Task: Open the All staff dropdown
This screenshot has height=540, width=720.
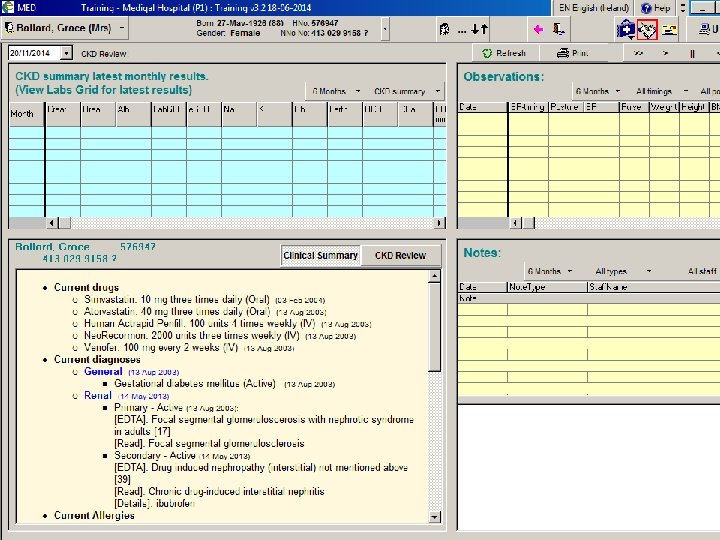Action: 703,271
